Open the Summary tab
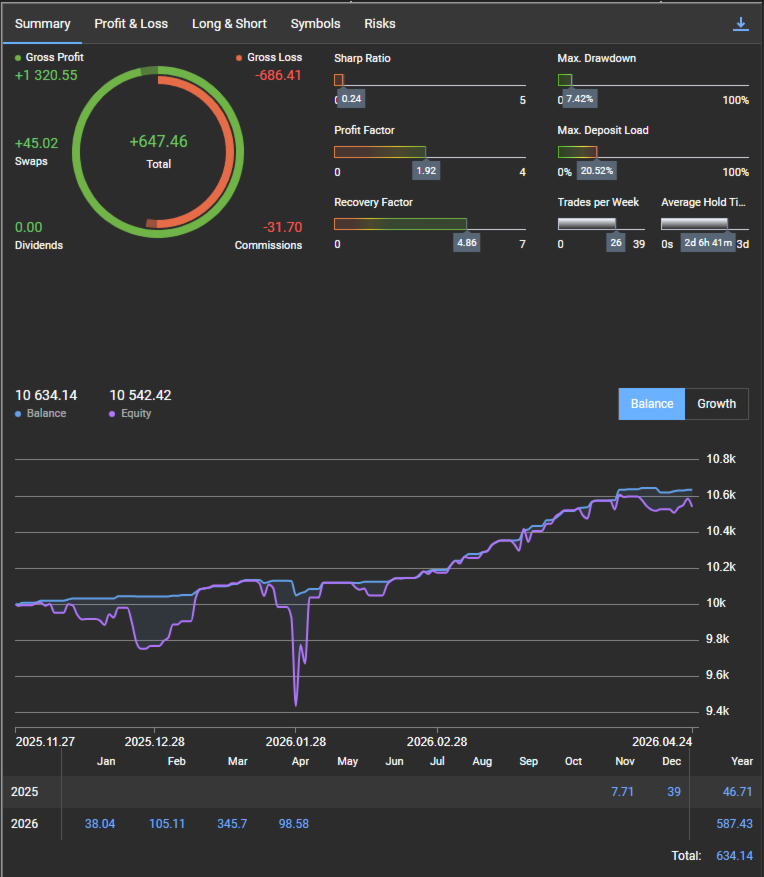The height and width of the screenshot is (877, 764). tap(43, 23)
